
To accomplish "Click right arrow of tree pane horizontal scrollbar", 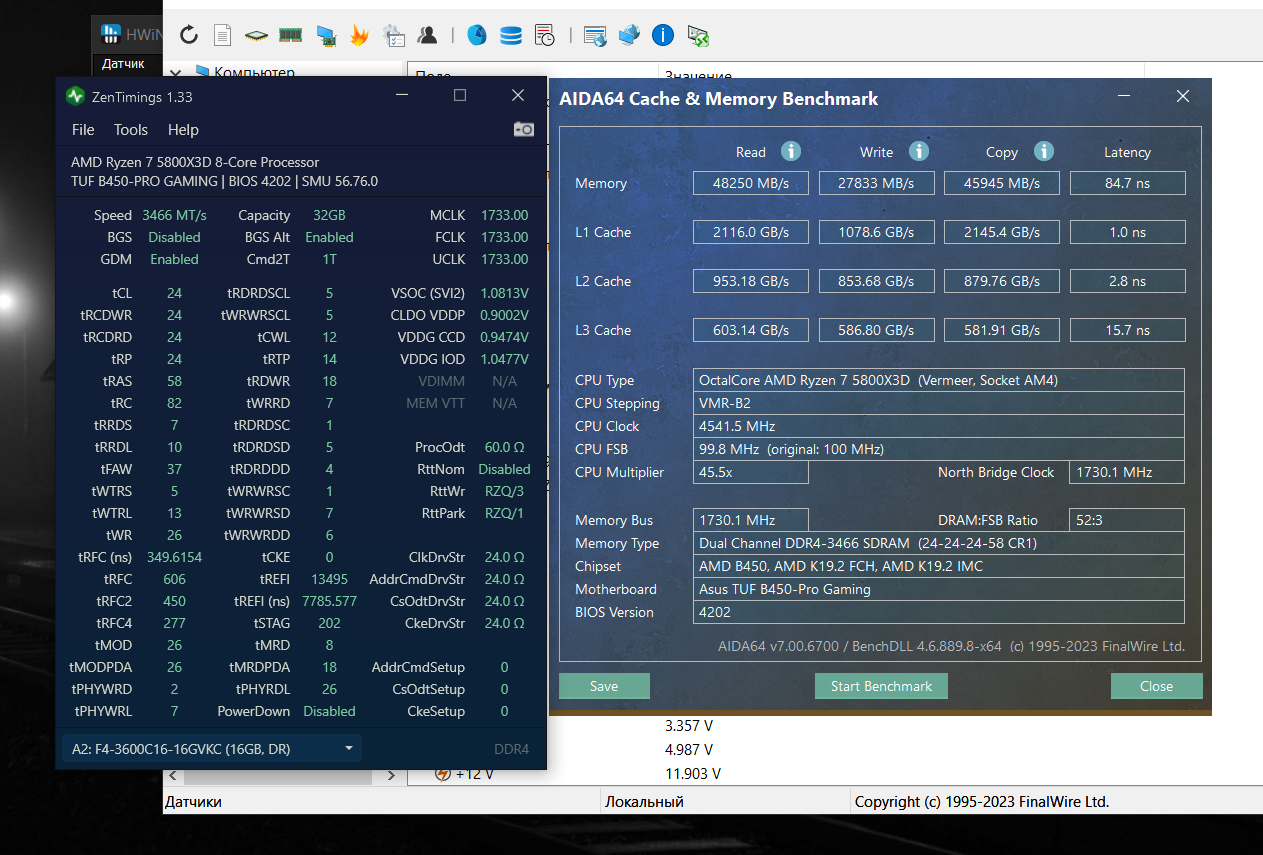I will tap(391, 775).
